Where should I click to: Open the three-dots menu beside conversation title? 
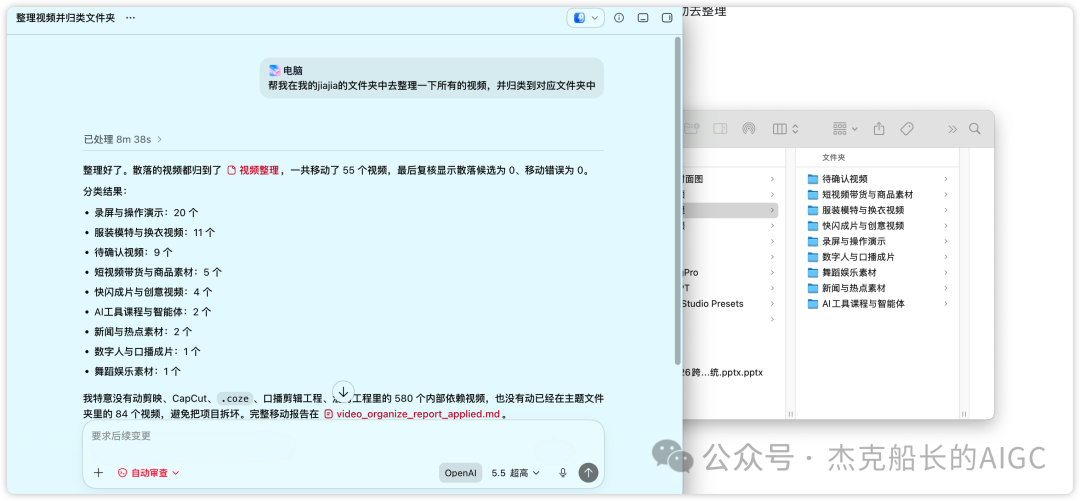pos(131,18)
